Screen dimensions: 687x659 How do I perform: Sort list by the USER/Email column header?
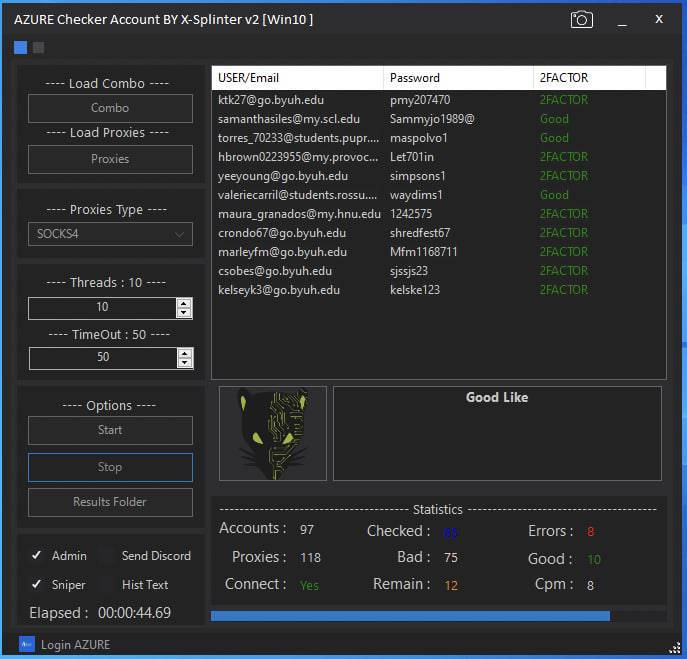point(297,78)
